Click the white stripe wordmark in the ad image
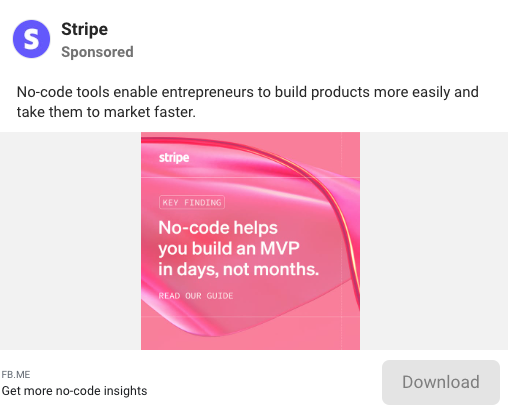This screenshot has width=508, height=411. coord(174,157)
